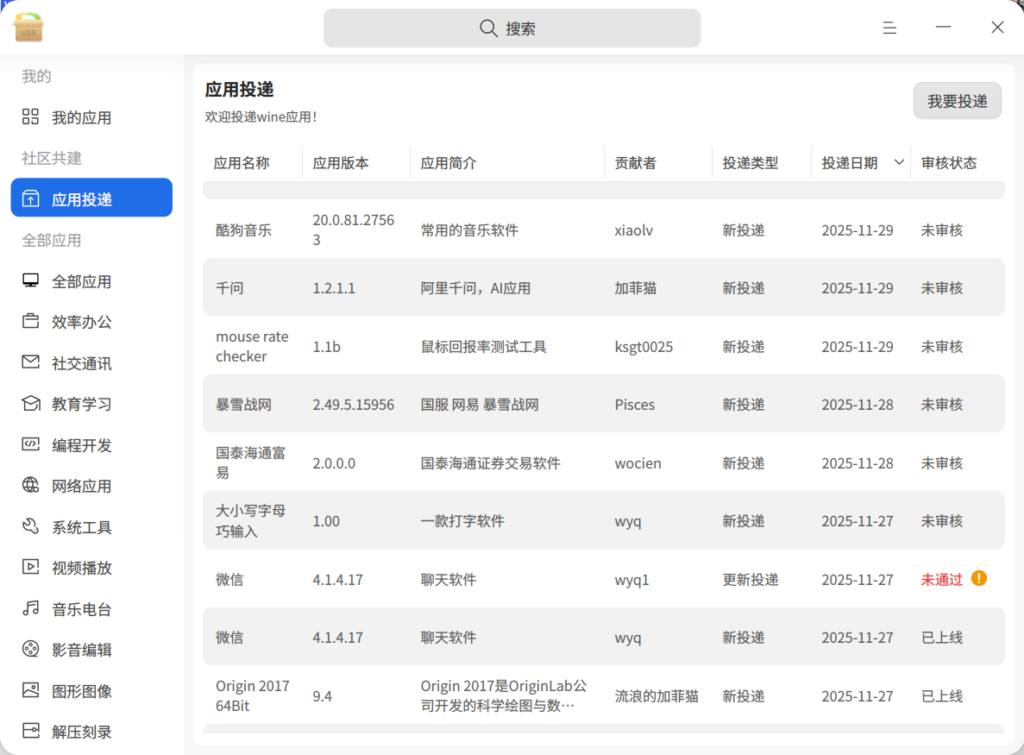Click the 搜索 search field
This screenshot has width=1024, height=755.
pyautogui.click(x=511, y=28)
